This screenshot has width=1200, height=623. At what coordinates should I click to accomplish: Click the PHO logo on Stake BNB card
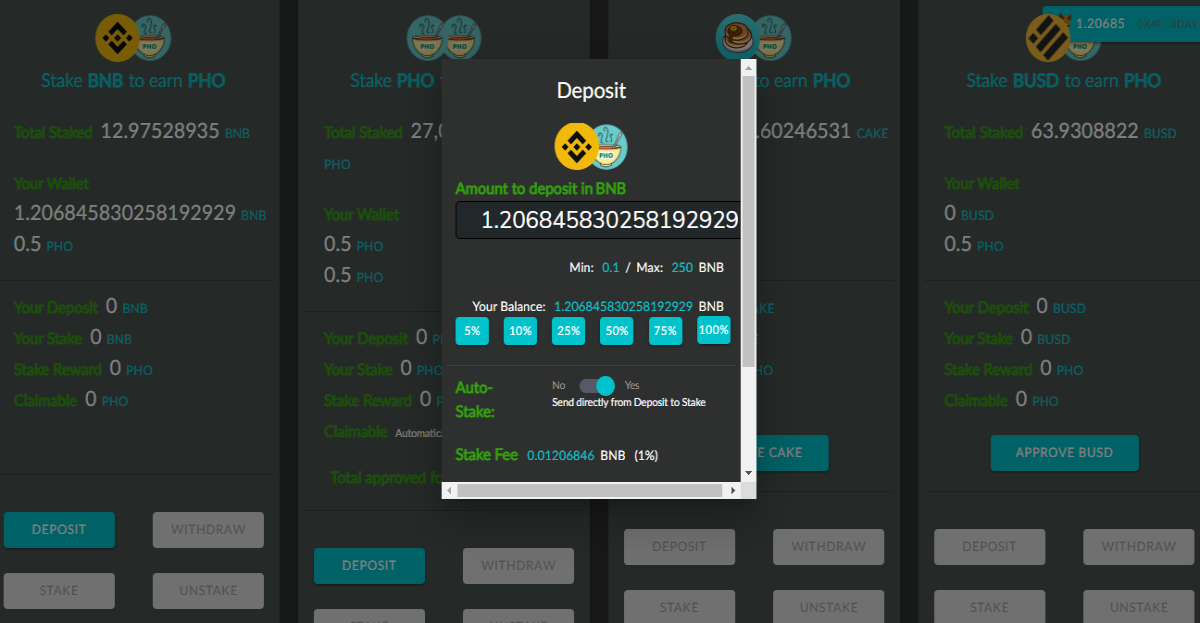pos(152,37)
